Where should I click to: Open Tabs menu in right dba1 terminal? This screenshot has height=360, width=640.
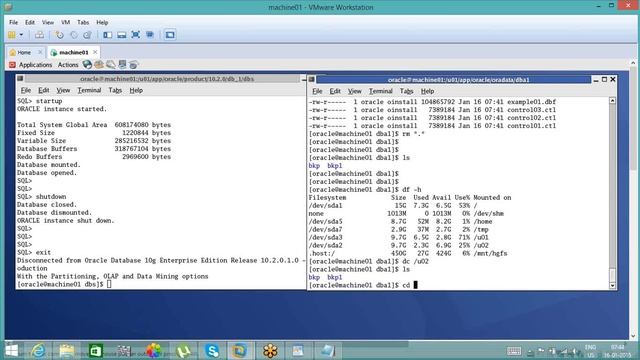point(407,91)
